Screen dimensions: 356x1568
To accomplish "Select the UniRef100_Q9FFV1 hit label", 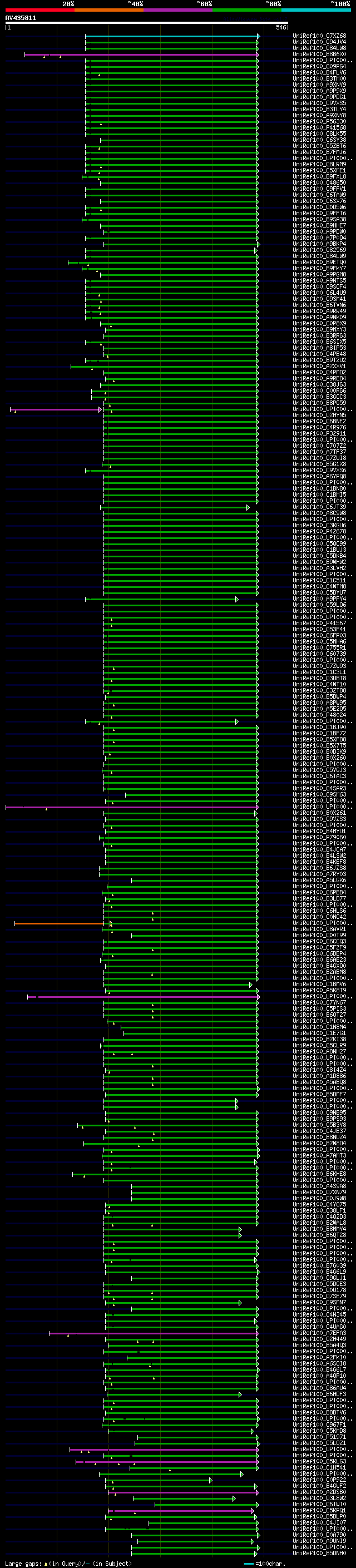I will coord(319,189).
